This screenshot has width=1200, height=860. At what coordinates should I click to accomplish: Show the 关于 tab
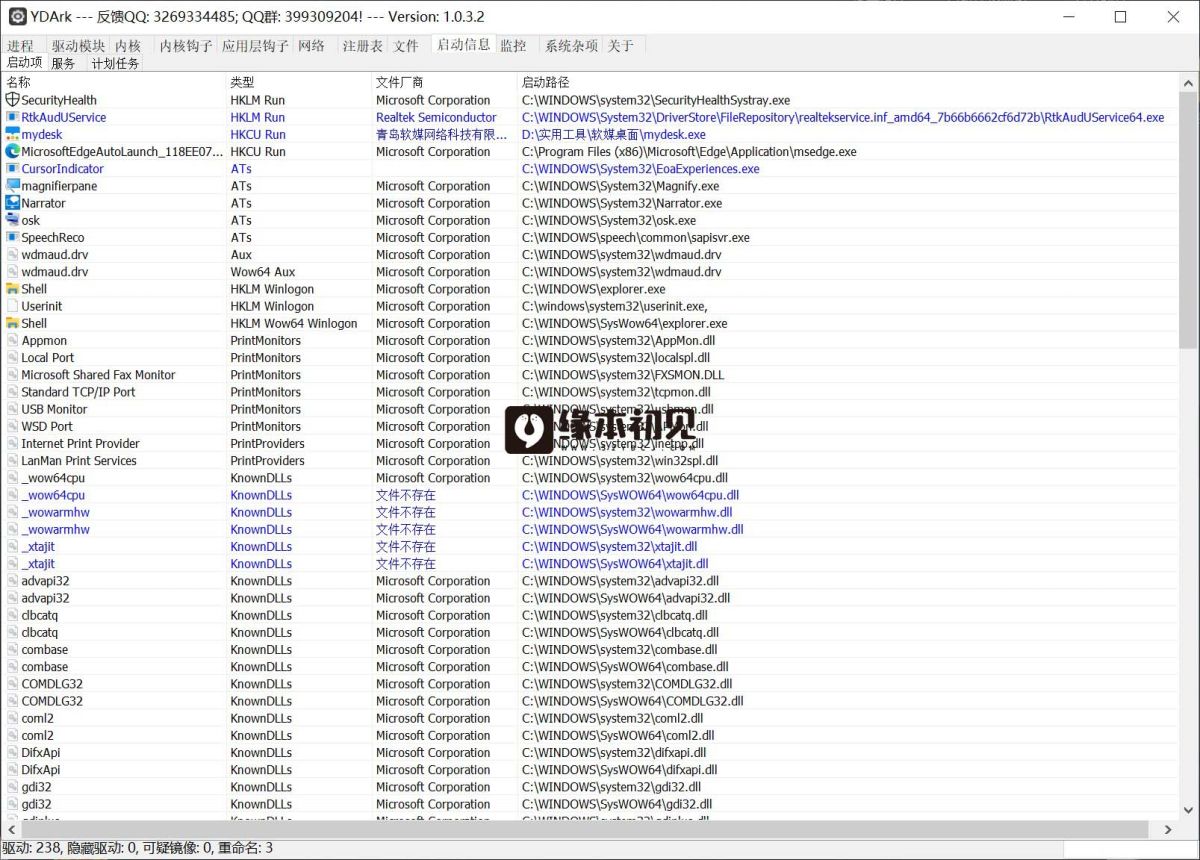click(621, 46)
